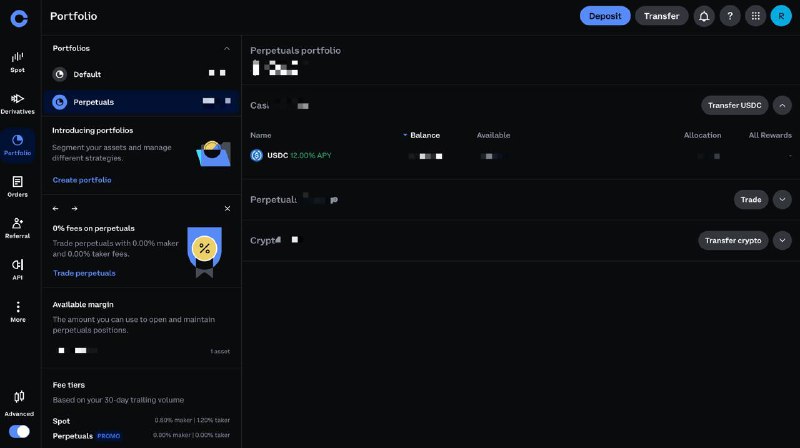Click the Deposit button
800x448 pixels.
[605, 16]
